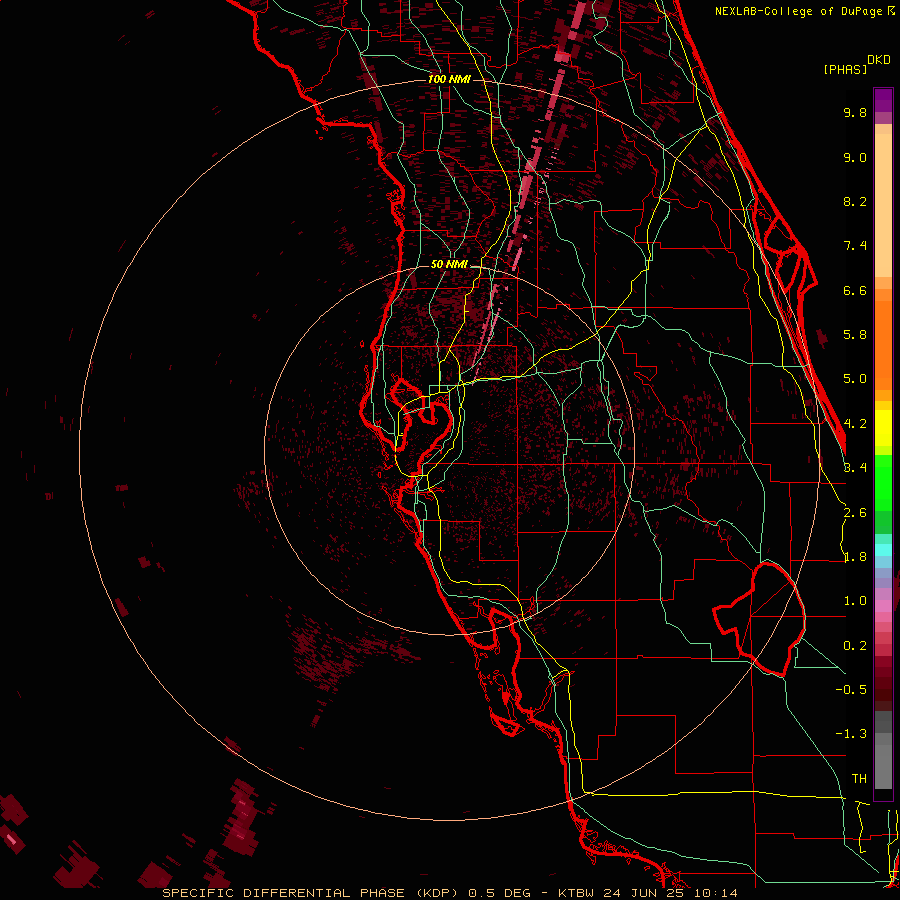Screen dimensions: 900x900
Task: Click the 9.0 value on color scale
Action: click(855, 157)
